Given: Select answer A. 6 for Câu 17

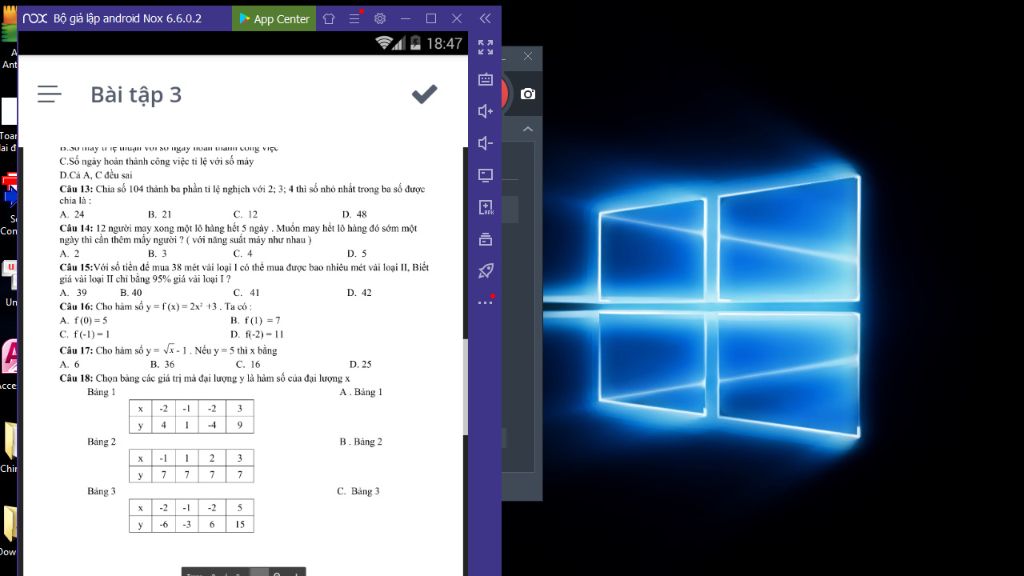Looking at the screenshot, I should click(x=69, y=364).
